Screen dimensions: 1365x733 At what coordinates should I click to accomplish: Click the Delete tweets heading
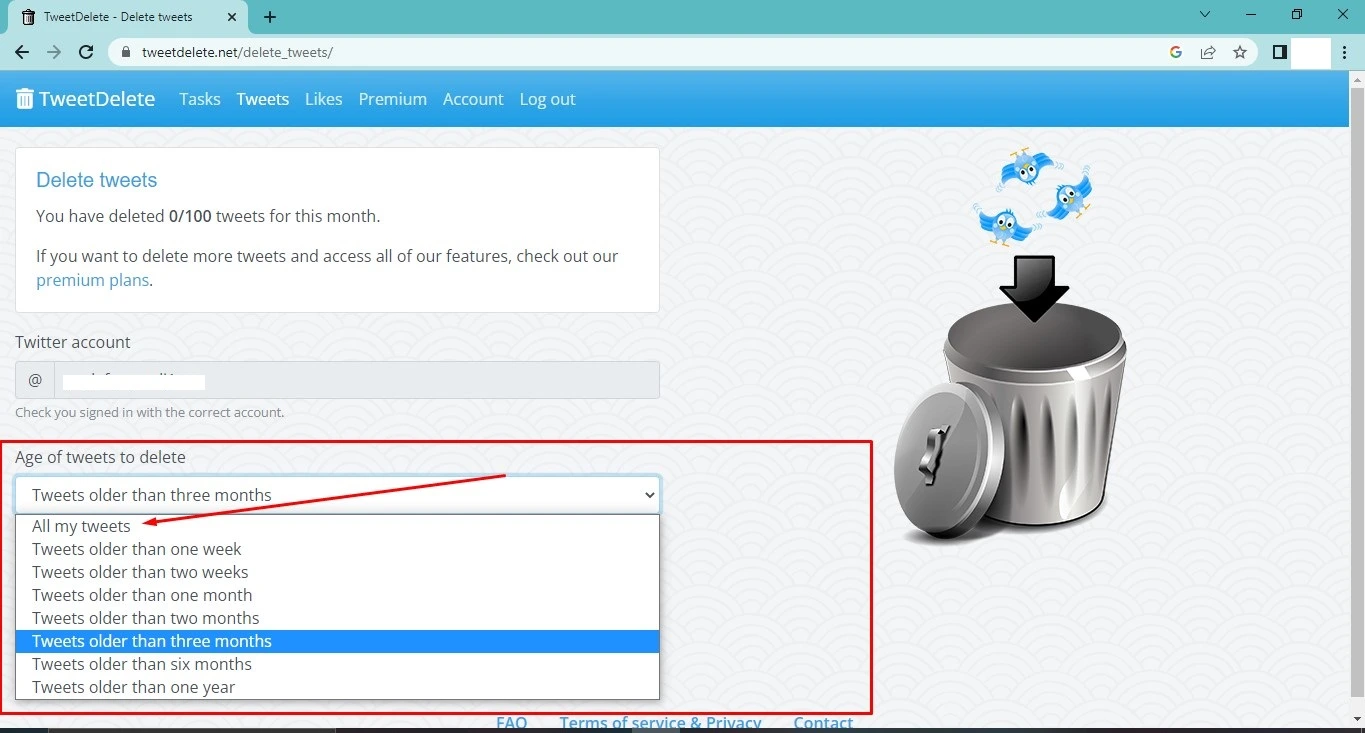click(97, 180)
